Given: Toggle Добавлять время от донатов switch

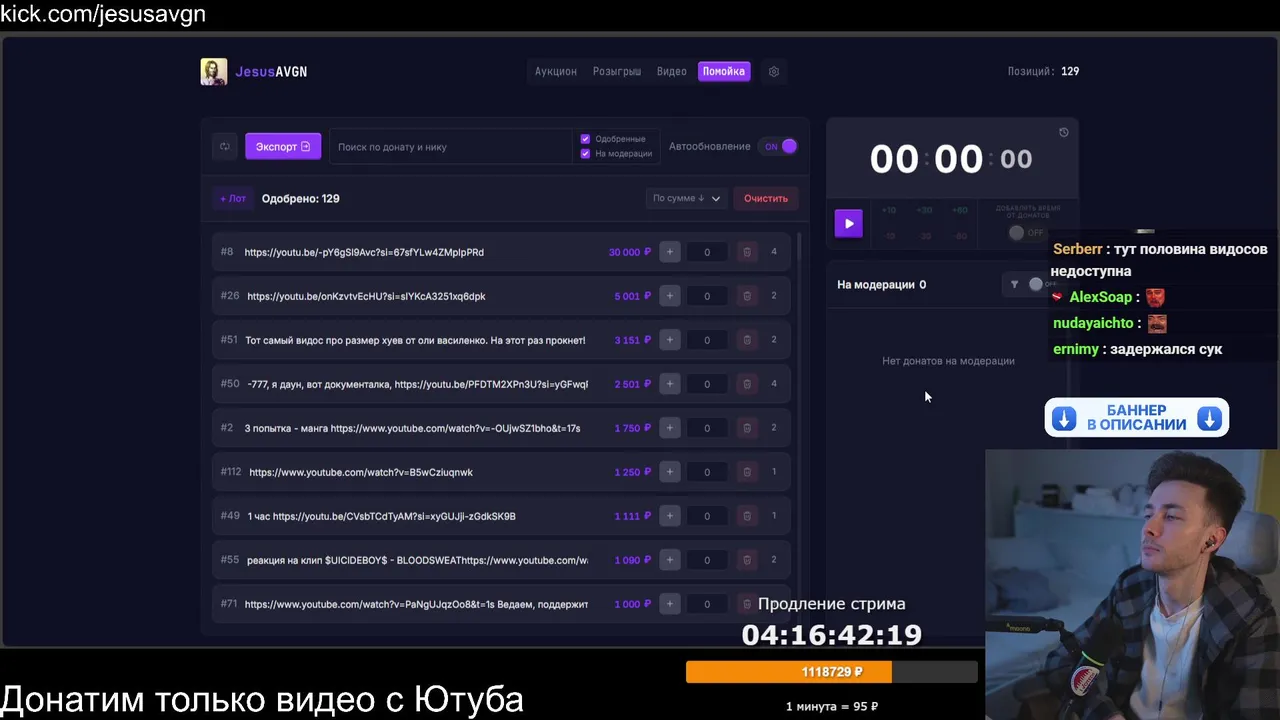Looking at the screenshot, I should [x=1025, y=233].
